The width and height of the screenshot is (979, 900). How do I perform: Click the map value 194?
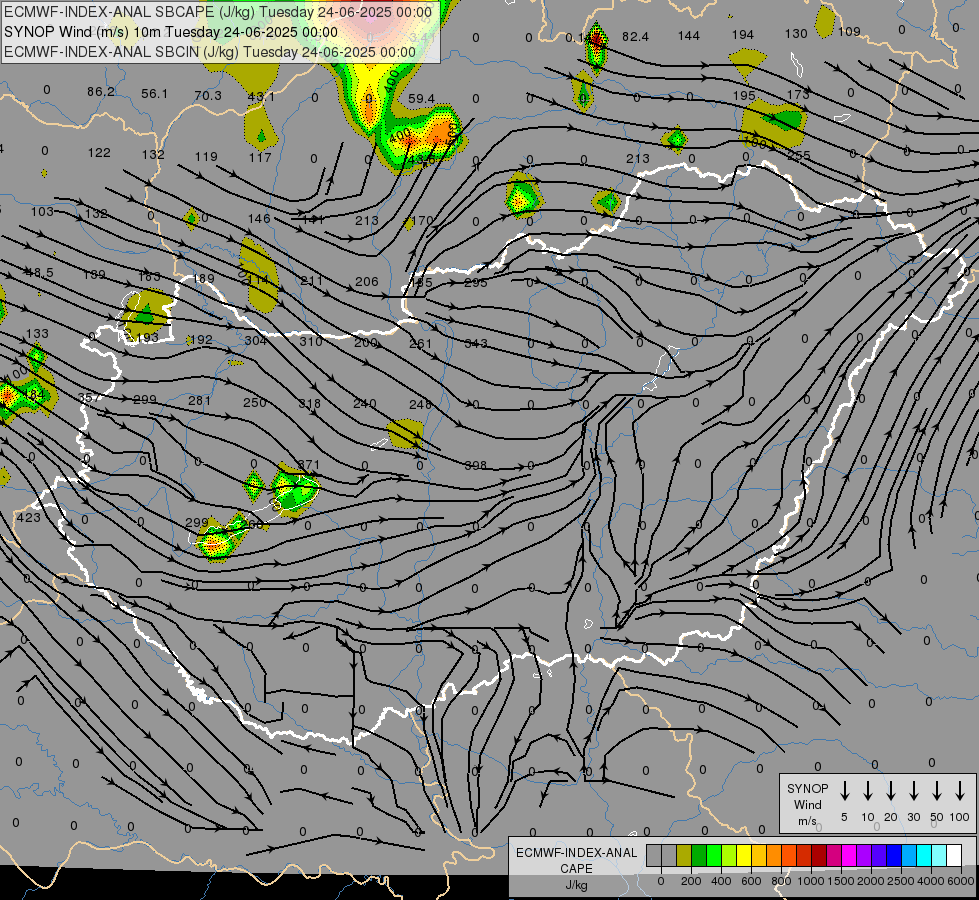742,34
